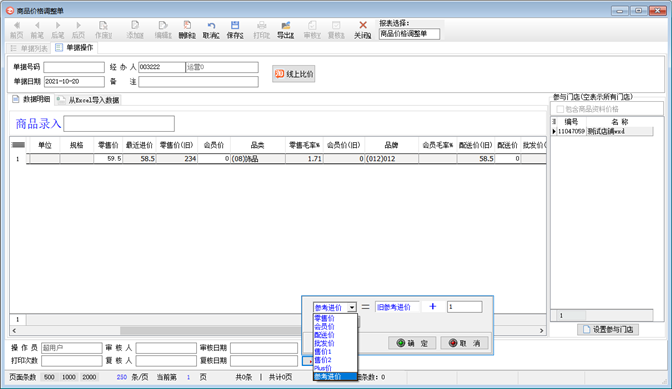Click the 编辑 edit document icon

coord(163,30)
